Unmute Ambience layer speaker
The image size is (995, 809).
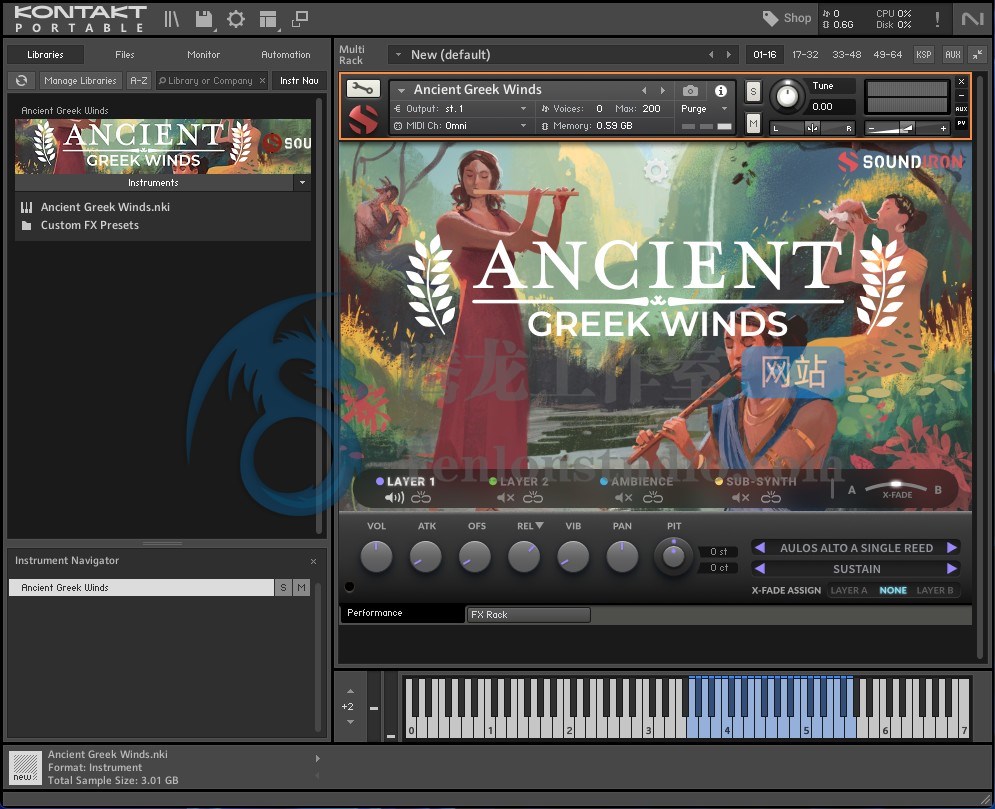(624, 498)
